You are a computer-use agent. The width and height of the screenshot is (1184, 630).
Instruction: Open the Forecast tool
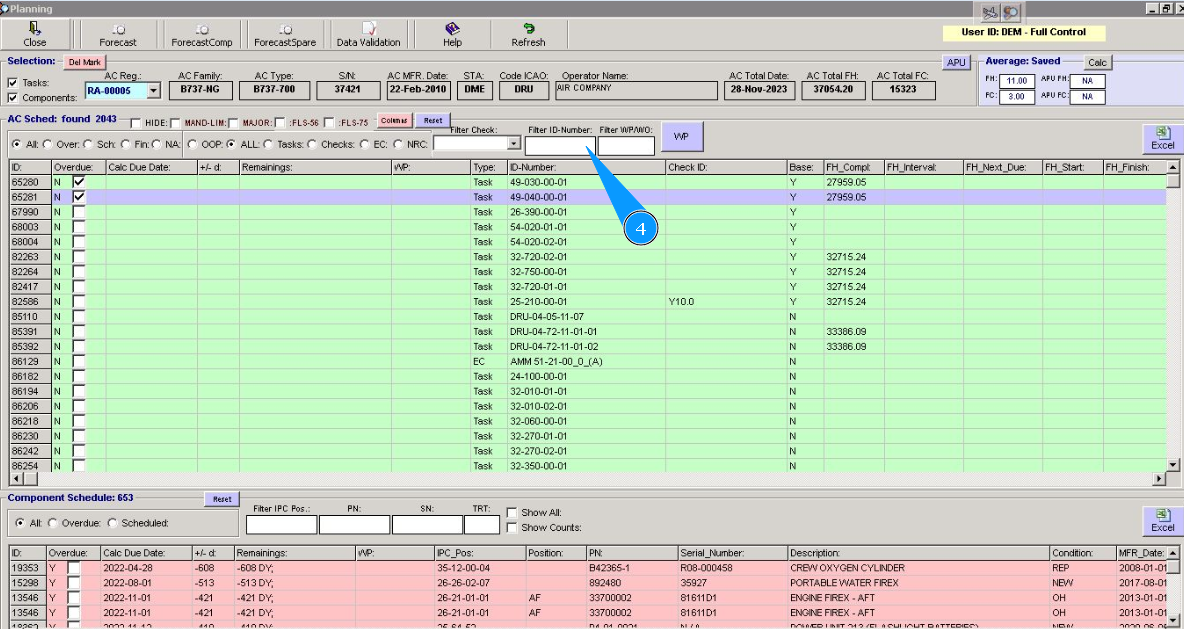118,35
